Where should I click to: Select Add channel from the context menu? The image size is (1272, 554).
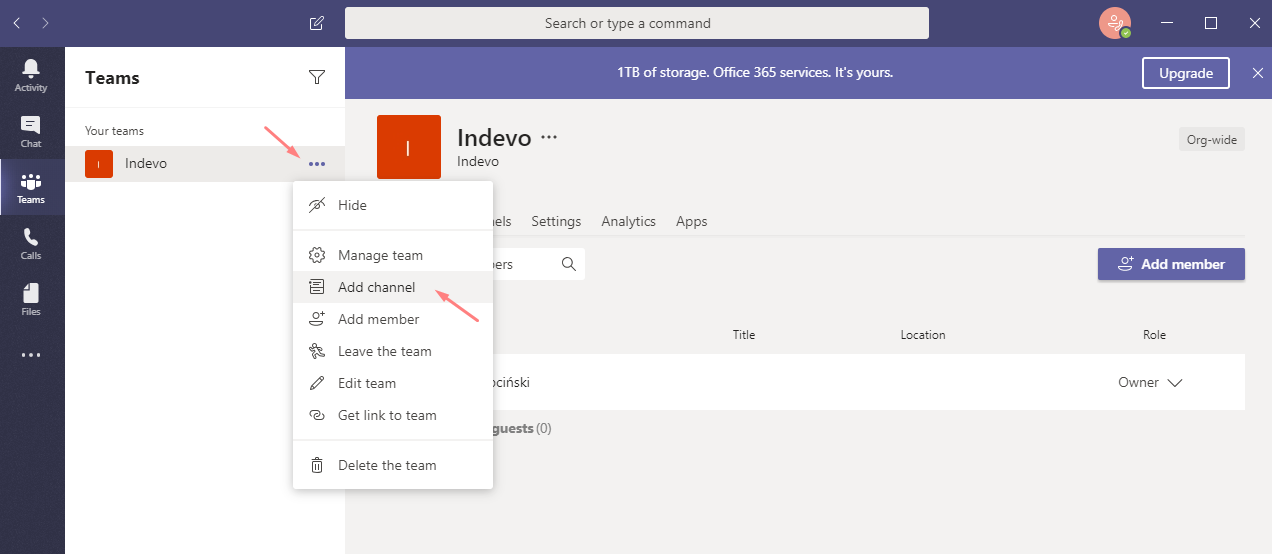pos(376,287)
